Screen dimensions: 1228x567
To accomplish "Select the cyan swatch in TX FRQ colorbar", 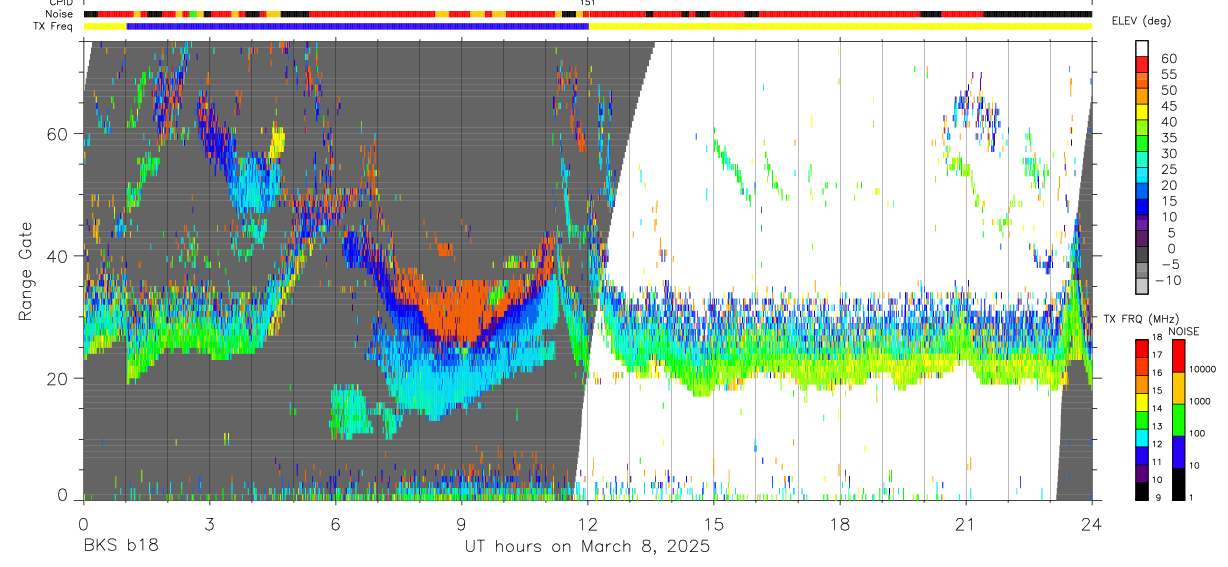I will click(1142, 438).
